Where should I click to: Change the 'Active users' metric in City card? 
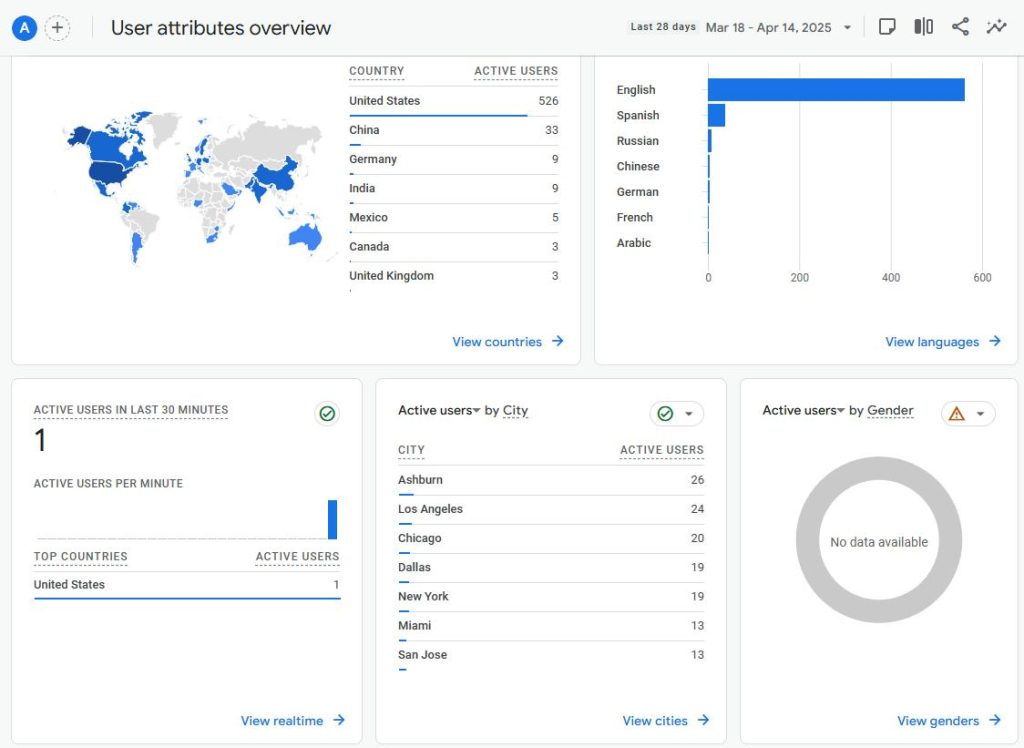[x=439, y=410]
